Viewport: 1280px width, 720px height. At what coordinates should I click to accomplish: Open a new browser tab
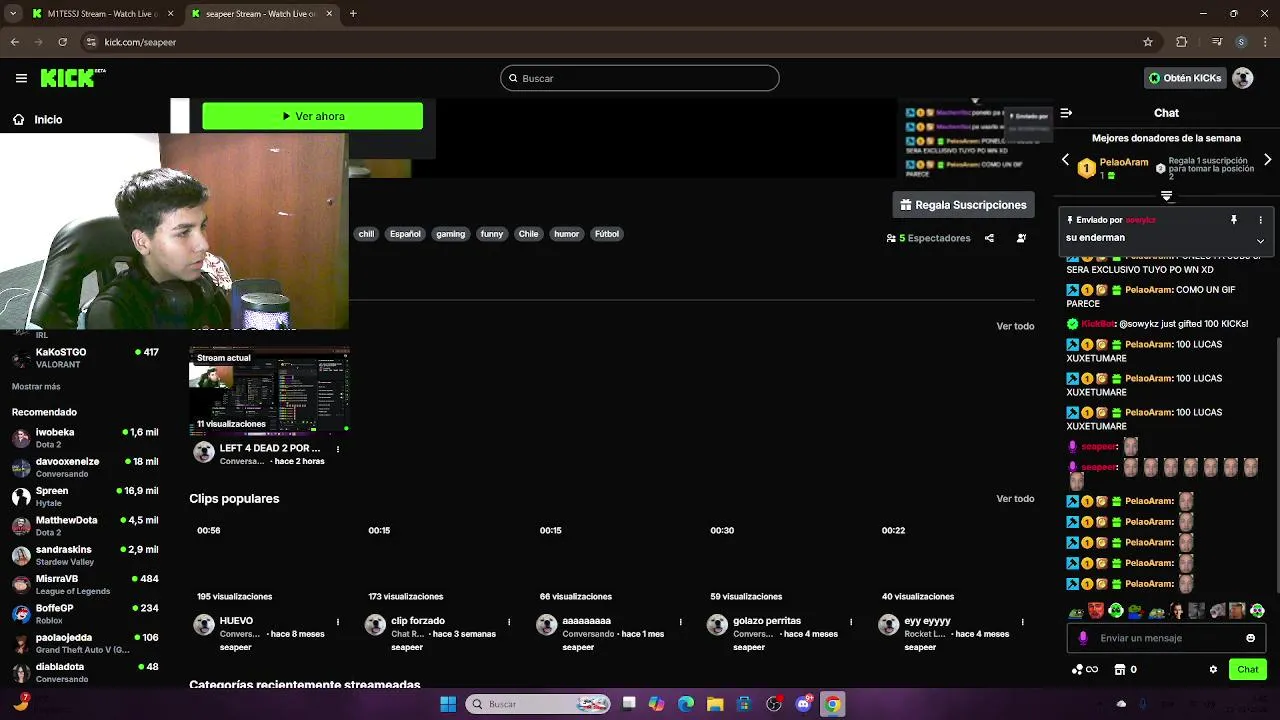click(353, 14)
